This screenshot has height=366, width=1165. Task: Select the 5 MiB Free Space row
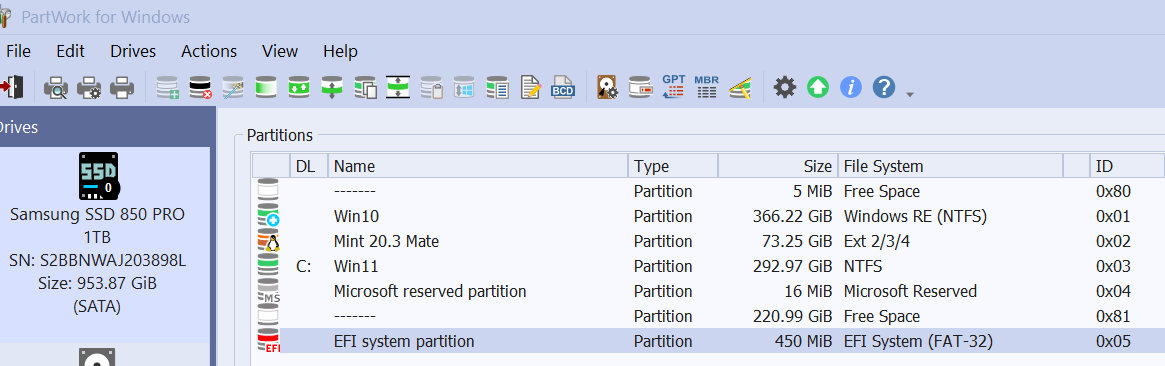point(708,192)
